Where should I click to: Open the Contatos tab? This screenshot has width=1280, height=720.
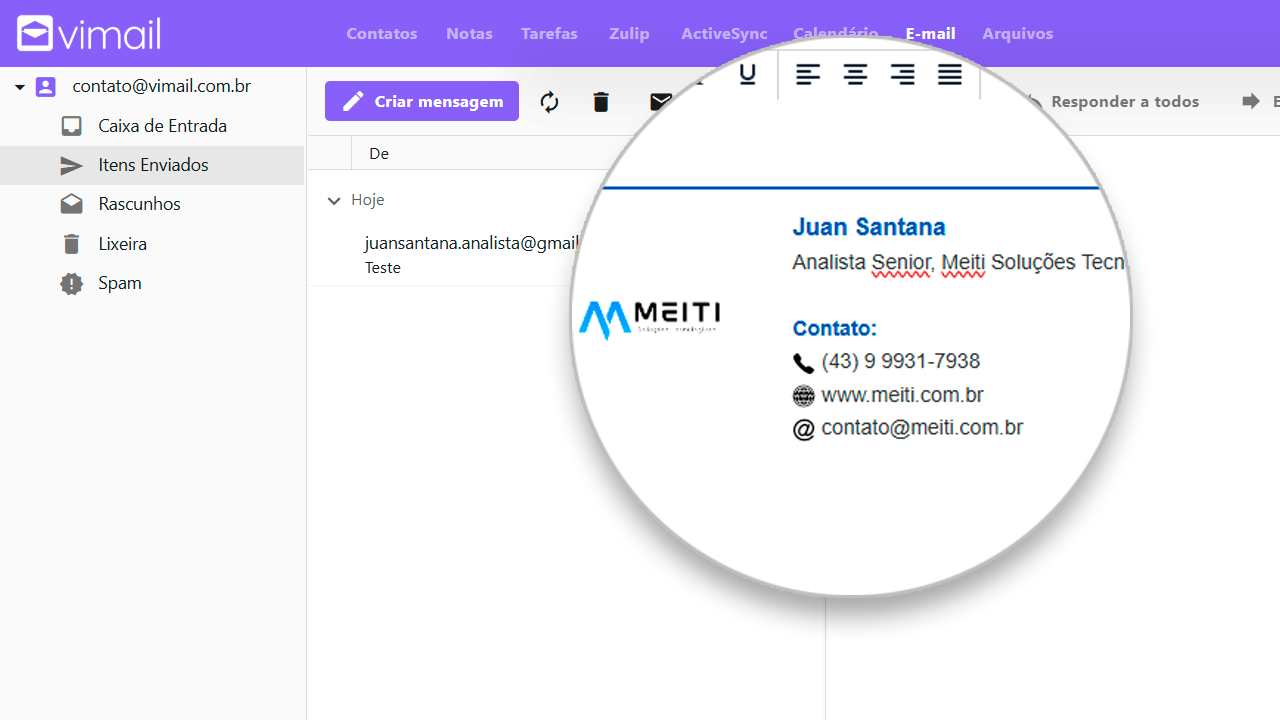[x=382, y=34]
